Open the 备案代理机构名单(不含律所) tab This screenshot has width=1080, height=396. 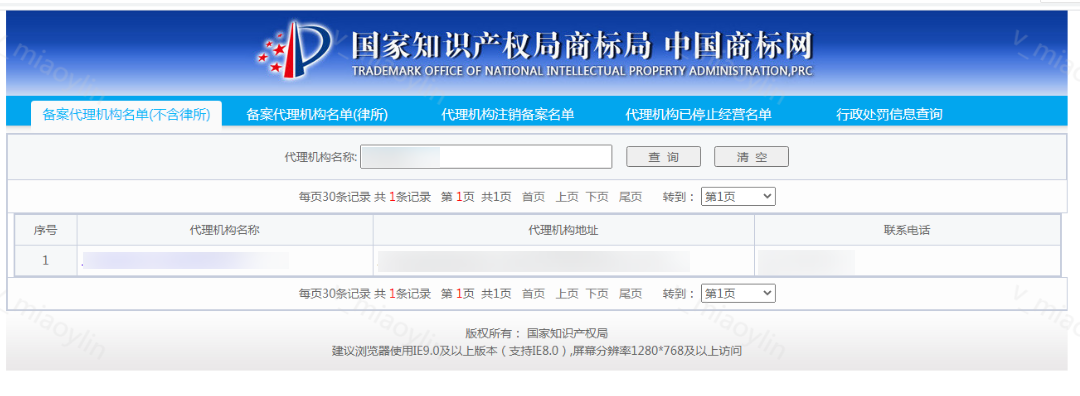coord(126,114)
